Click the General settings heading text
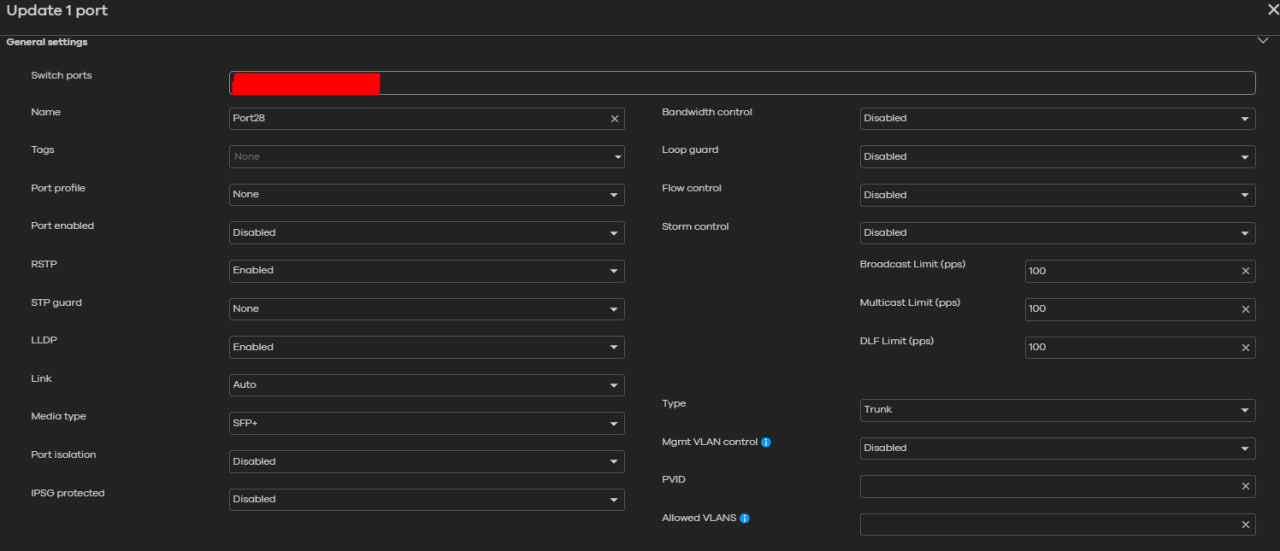 pos(47,42)
